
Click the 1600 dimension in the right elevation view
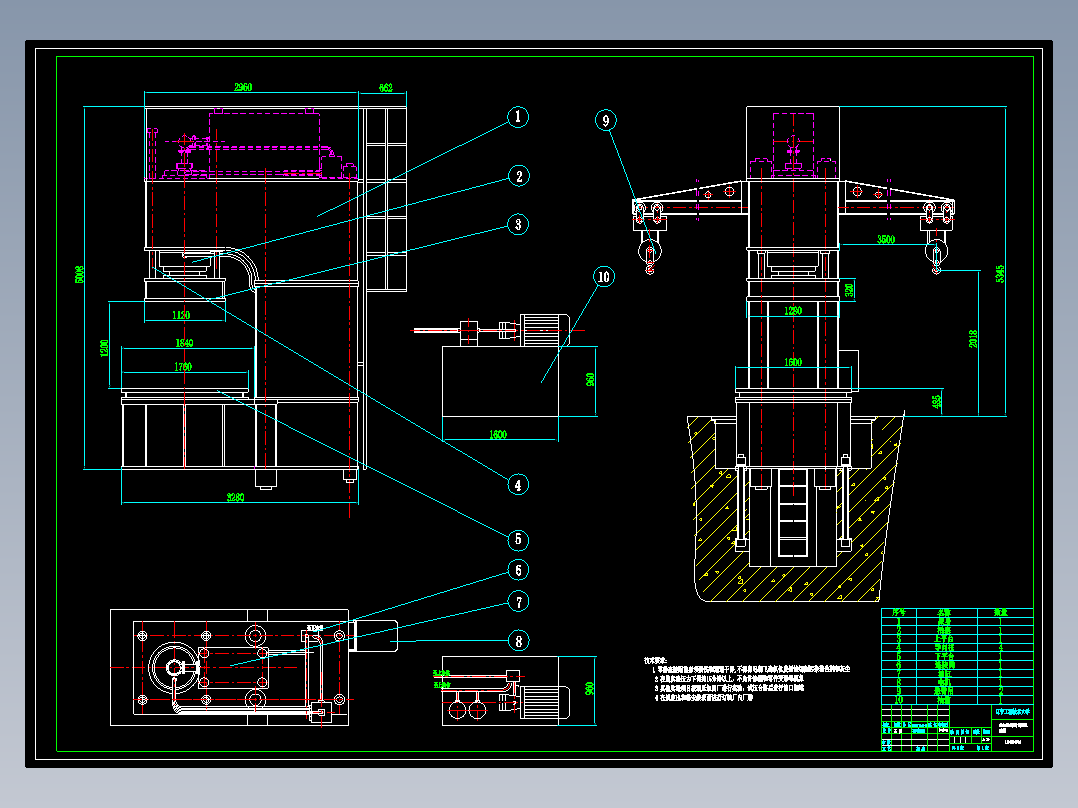793,362
